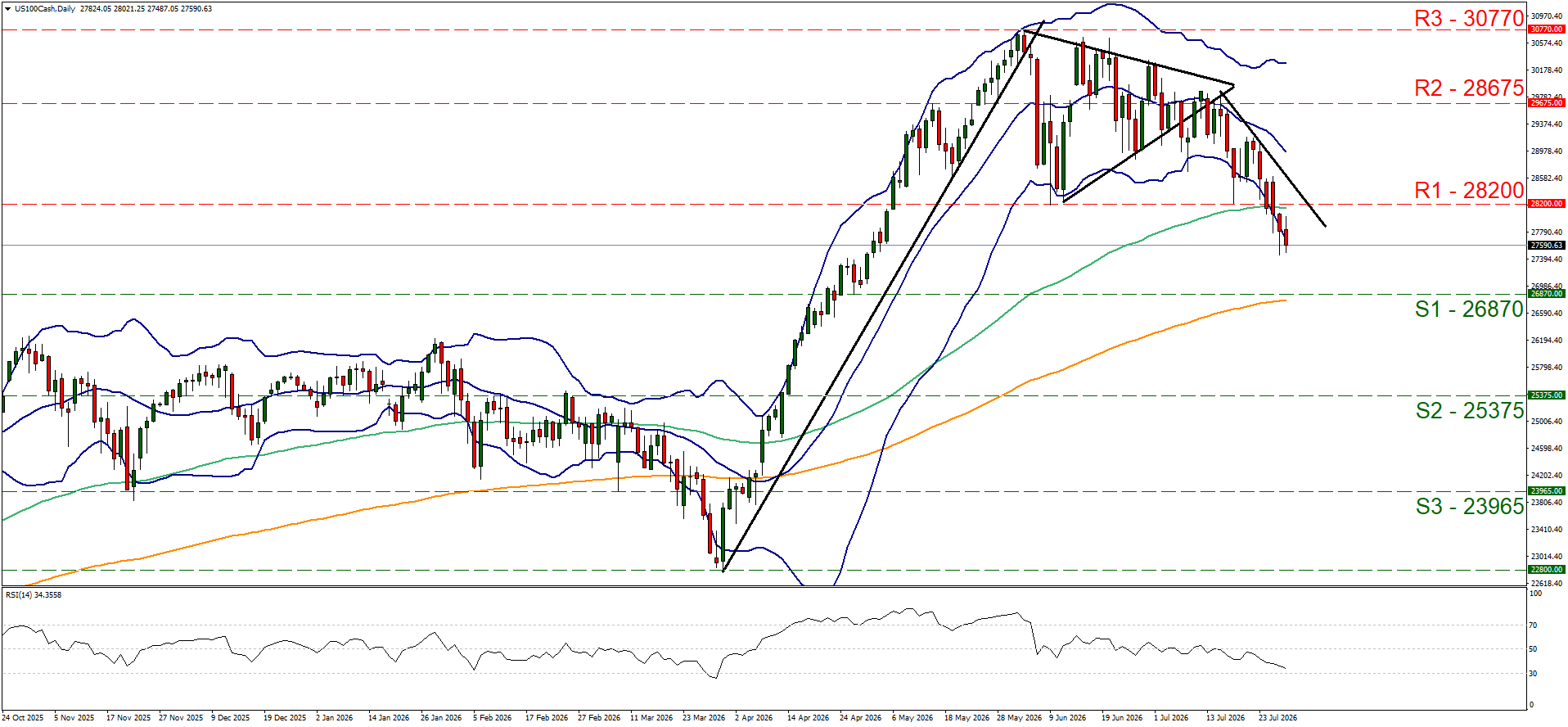Screen dimensions: 1568x727
Task: Select the 23 Jul 2026 date marker
Action: pos(1277,718)
